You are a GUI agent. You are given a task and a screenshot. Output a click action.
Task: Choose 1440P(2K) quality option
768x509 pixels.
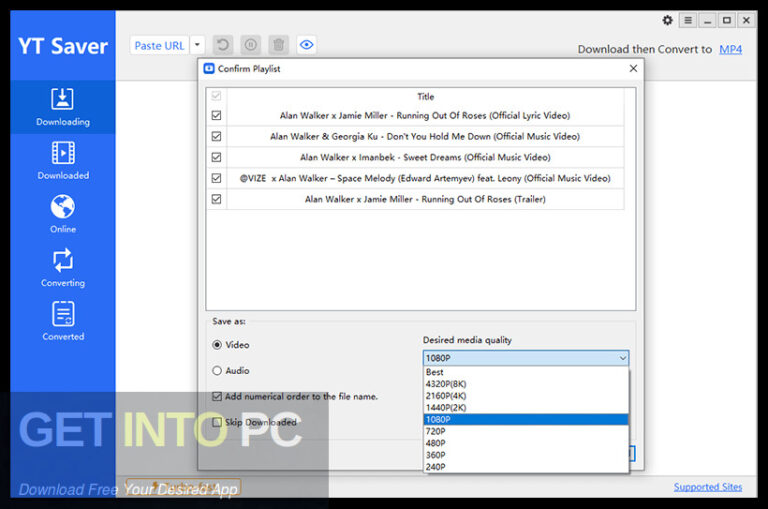point(526,408)
